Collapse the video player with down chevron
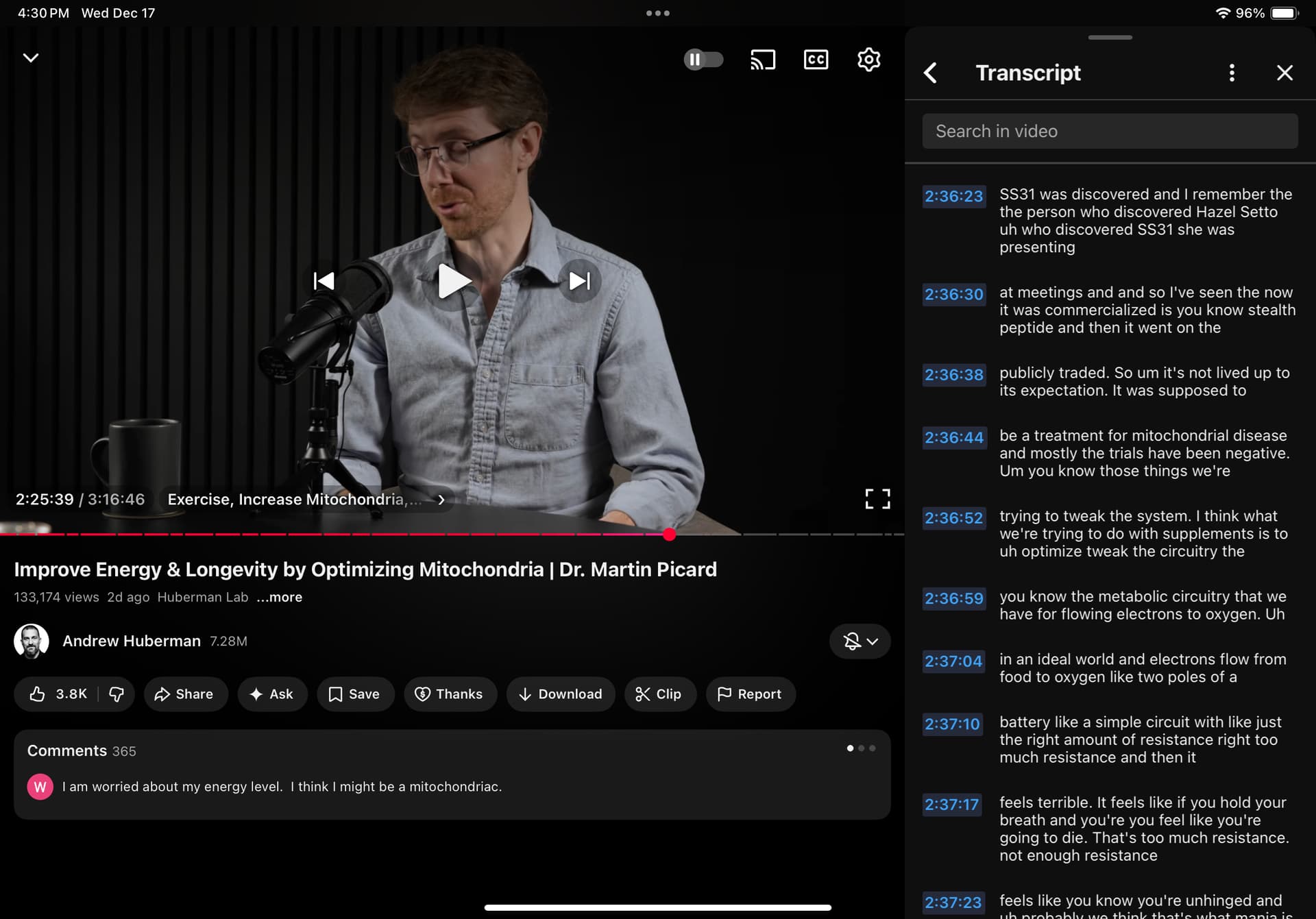 pyautogui.click(x=31, y=58)
